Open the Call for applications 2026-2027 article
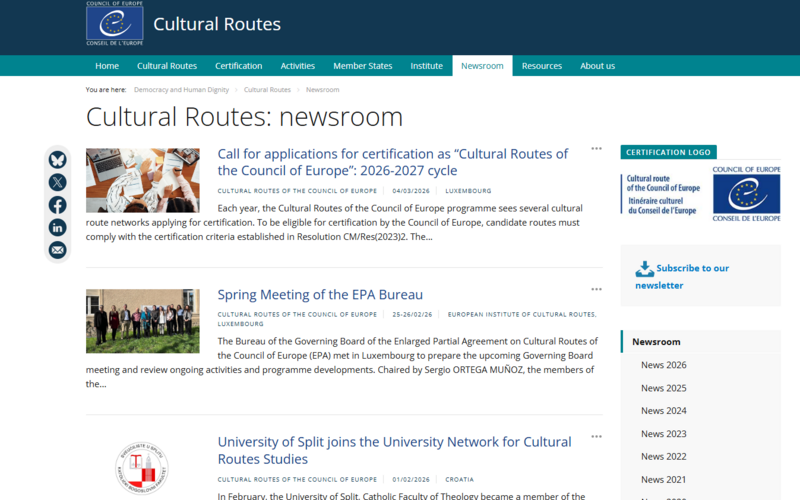Image resolution: width=800 pixels, height=500 pixels. (x=392, y=162)
